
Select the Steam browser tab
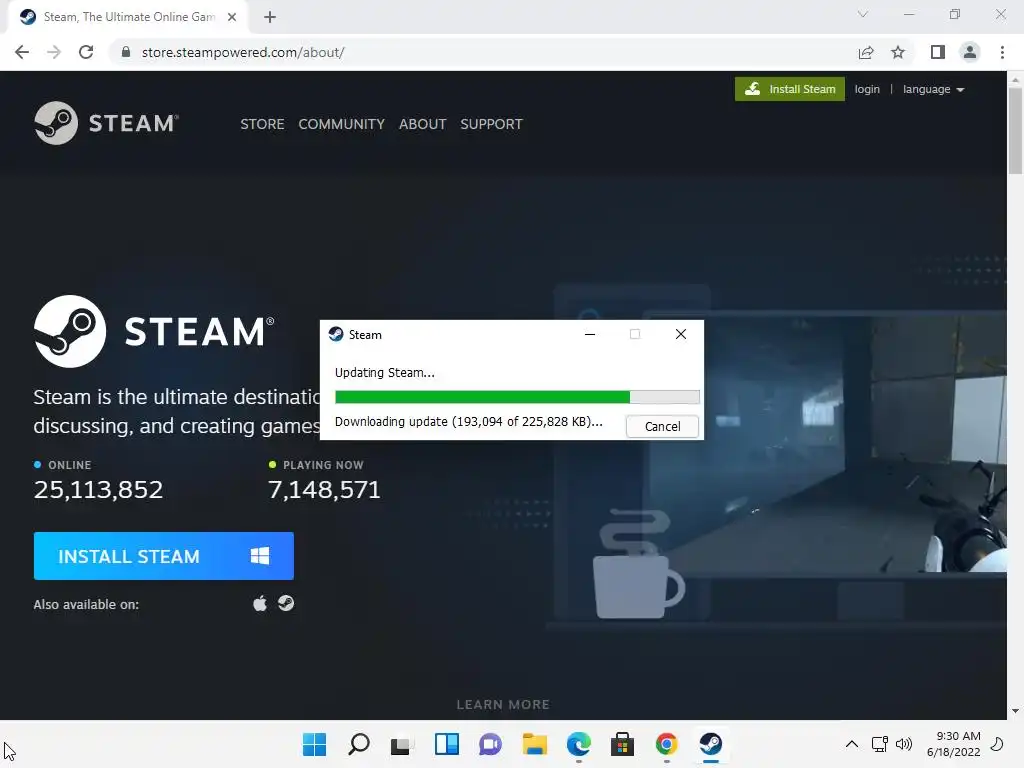tap(127, 17)
